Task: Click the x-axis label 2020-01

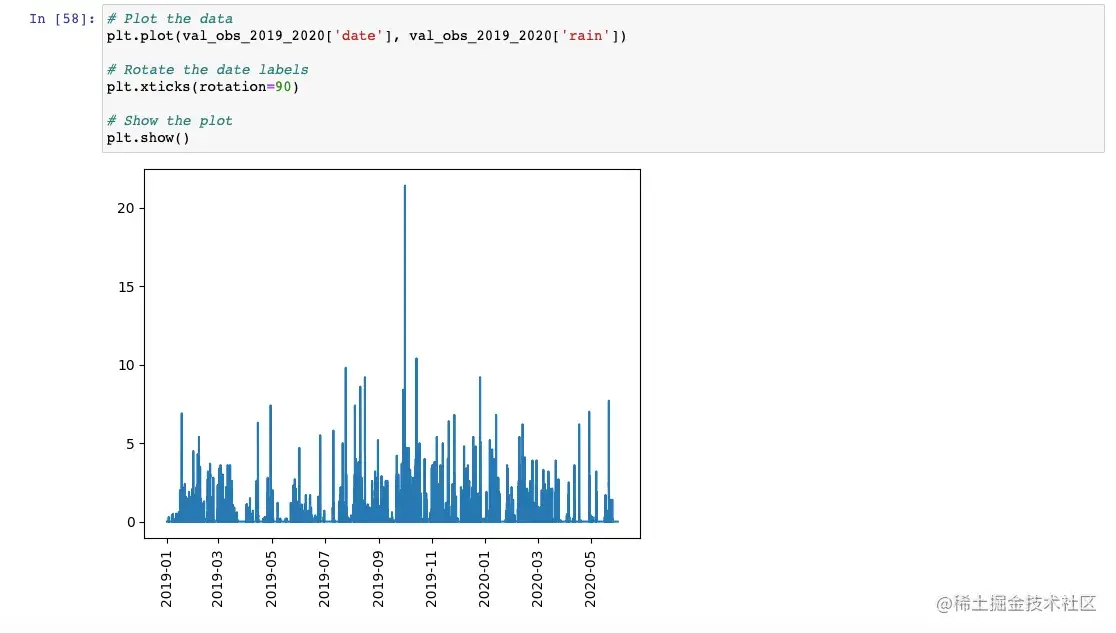Action: point(485,580)
